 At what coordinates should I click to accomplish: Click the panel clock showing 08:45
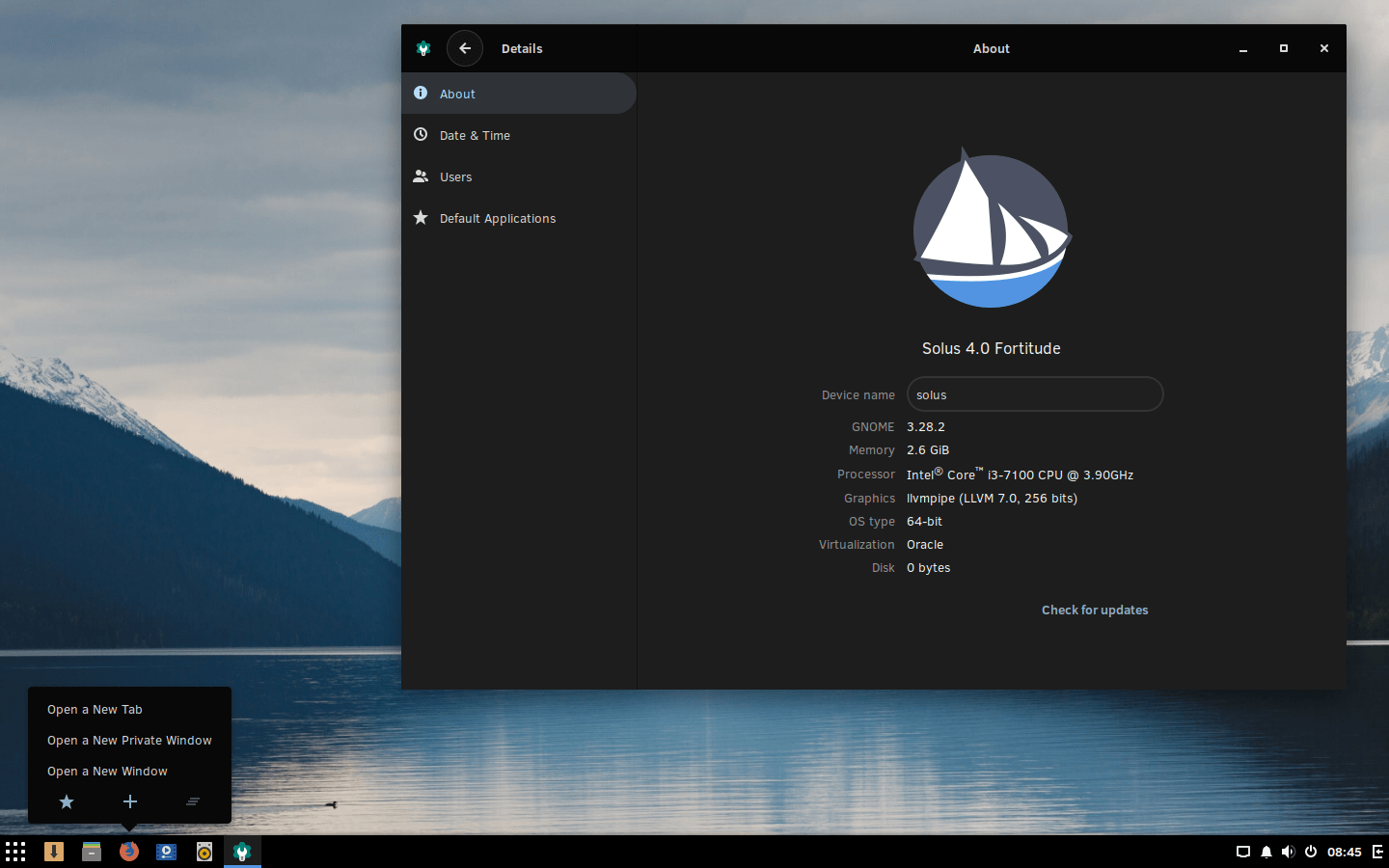coord(1344,852)
